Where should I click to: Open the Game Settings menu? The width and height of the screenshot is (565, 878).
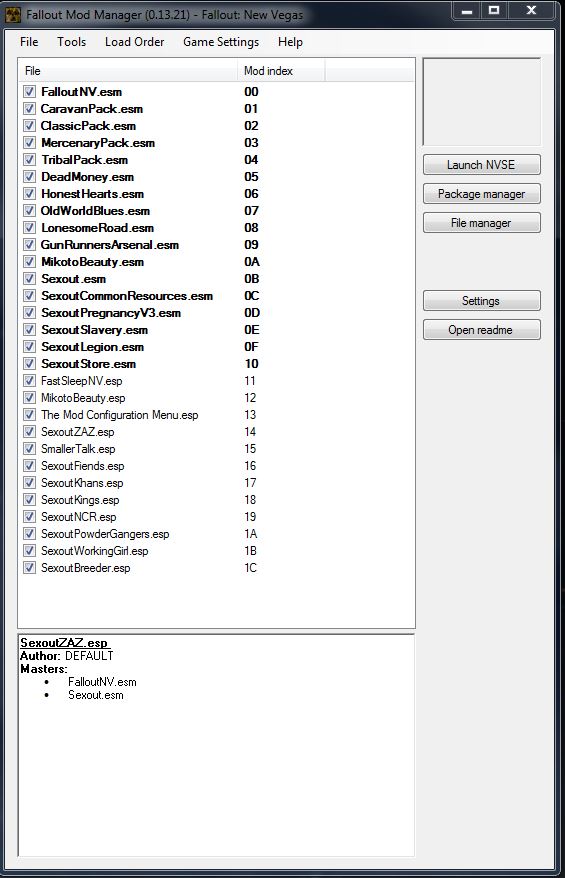click(x=221, y=42)
